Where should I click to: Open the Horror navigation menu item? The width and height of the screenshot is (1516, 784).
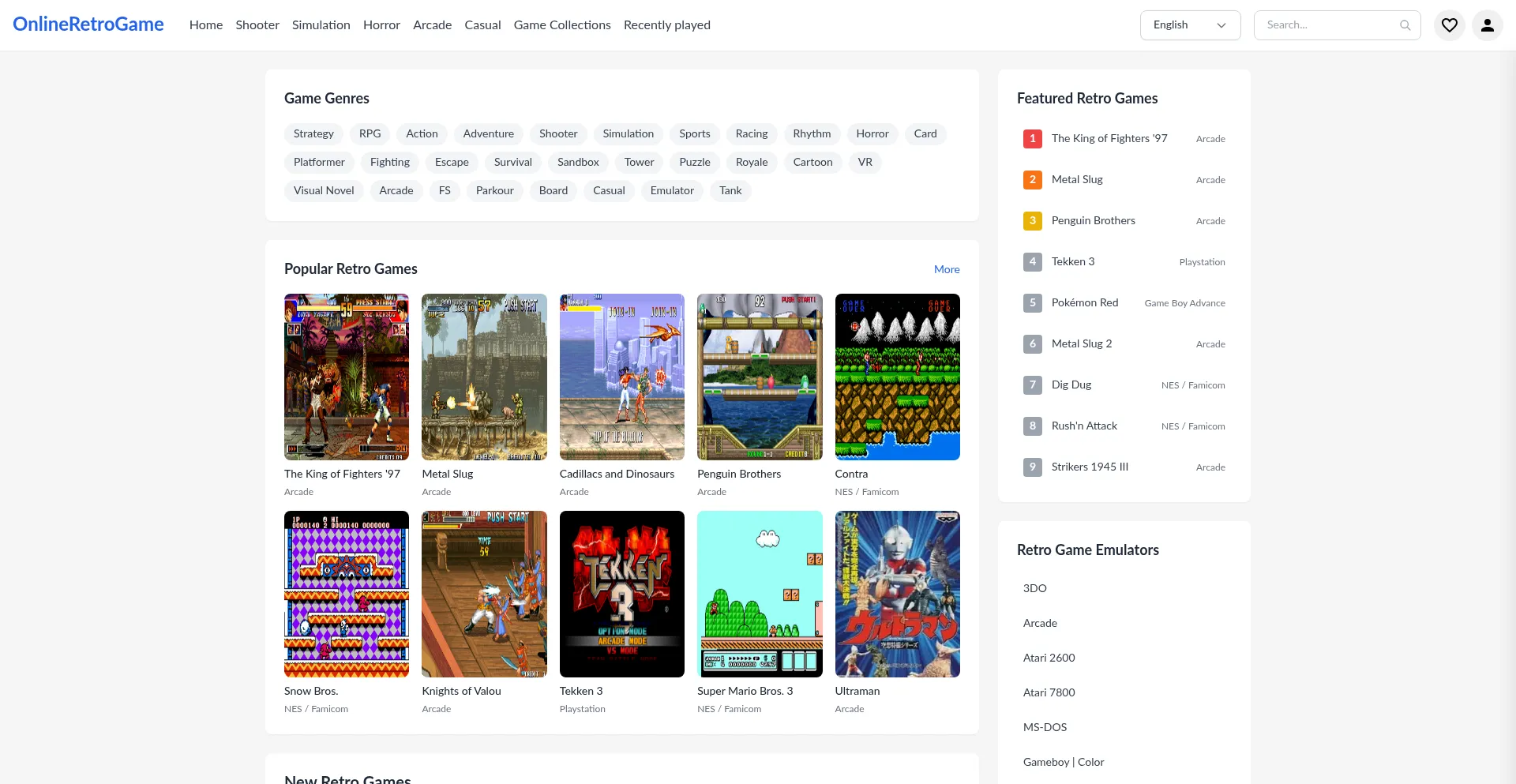[382, 25]
